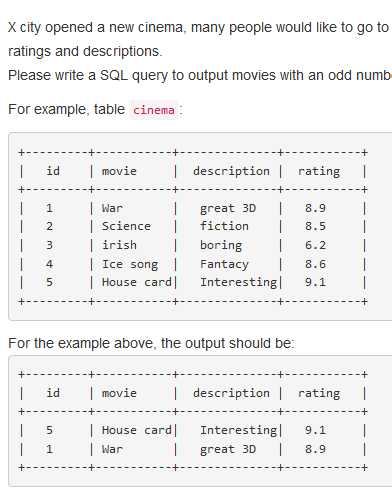Click the text 'For the example above'
392x501 pixels.
[x=82, y=343]
